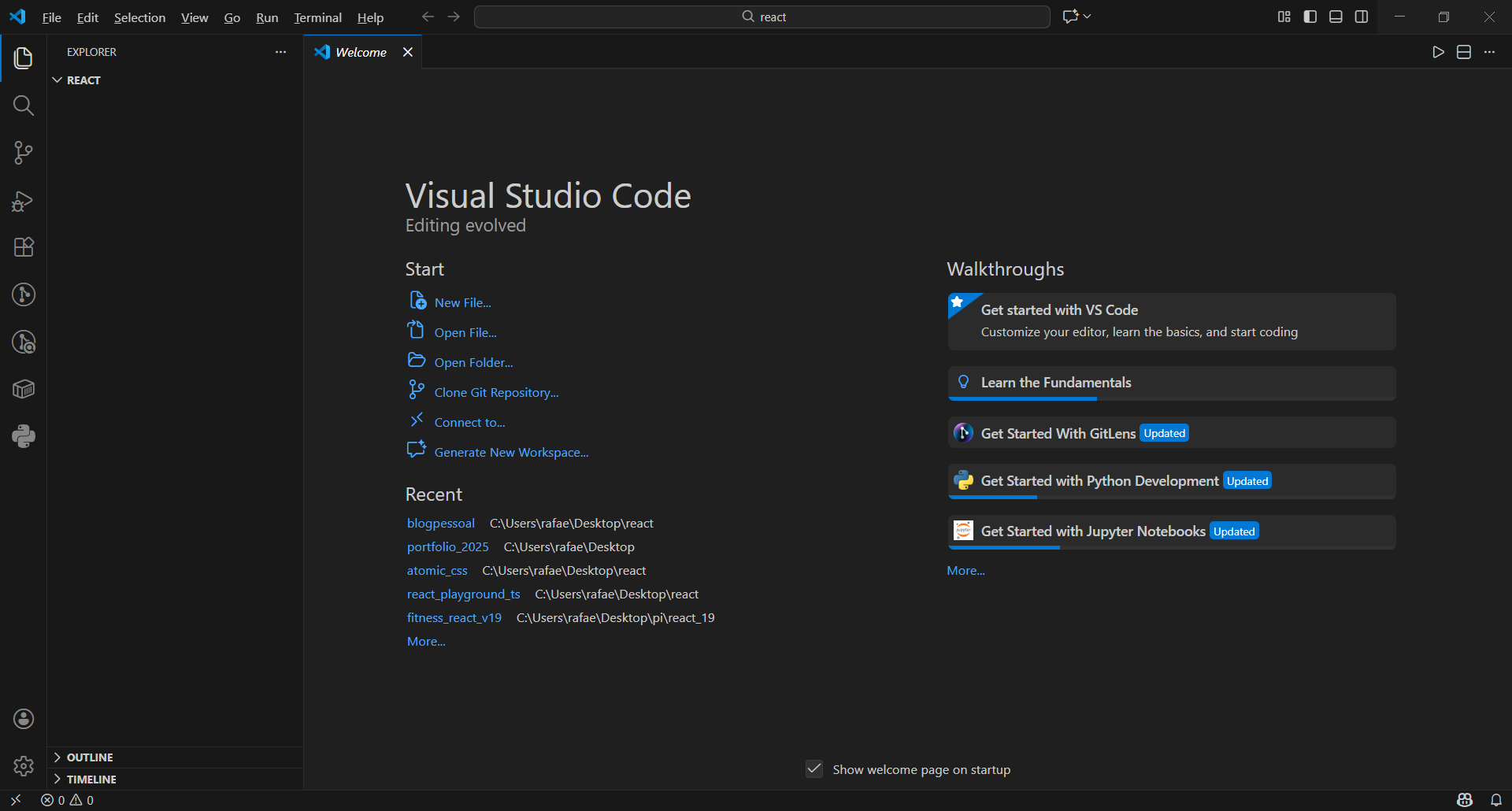Screen dimensions: 1512x811
Task: Open the Manage gear menu
Action: 24,765
